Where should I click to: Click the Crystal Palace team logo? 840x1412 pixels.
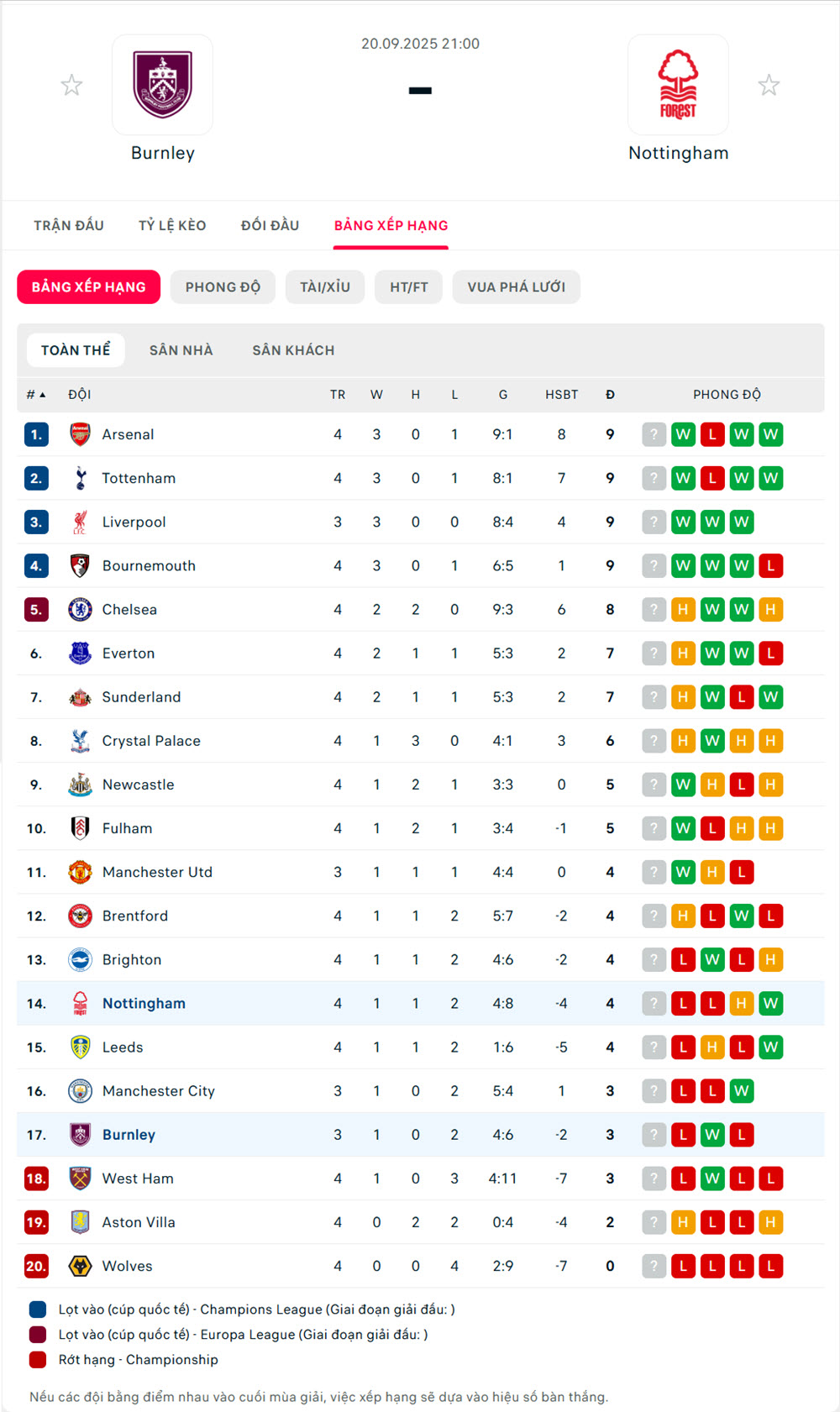[80, 741]
